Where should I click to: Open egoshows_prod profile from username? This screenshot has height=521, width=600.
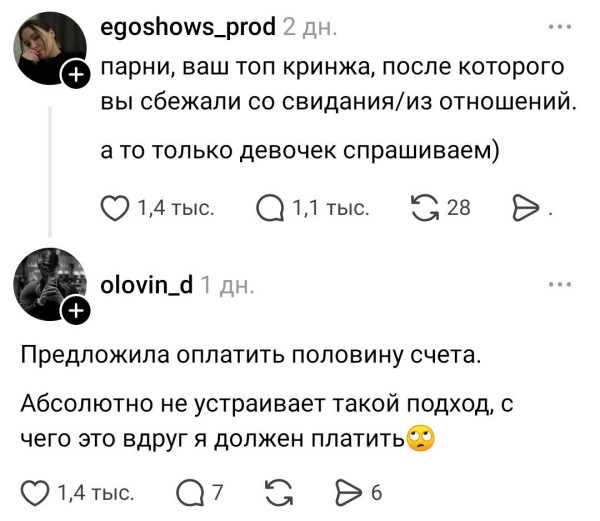point(188,27)
